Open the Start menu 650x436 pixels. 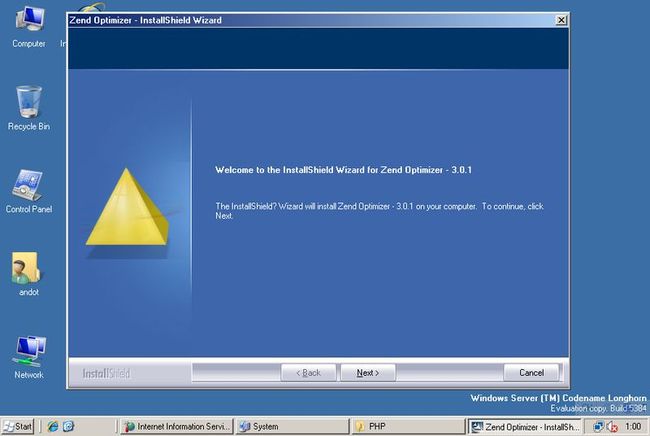coord(18,426)
